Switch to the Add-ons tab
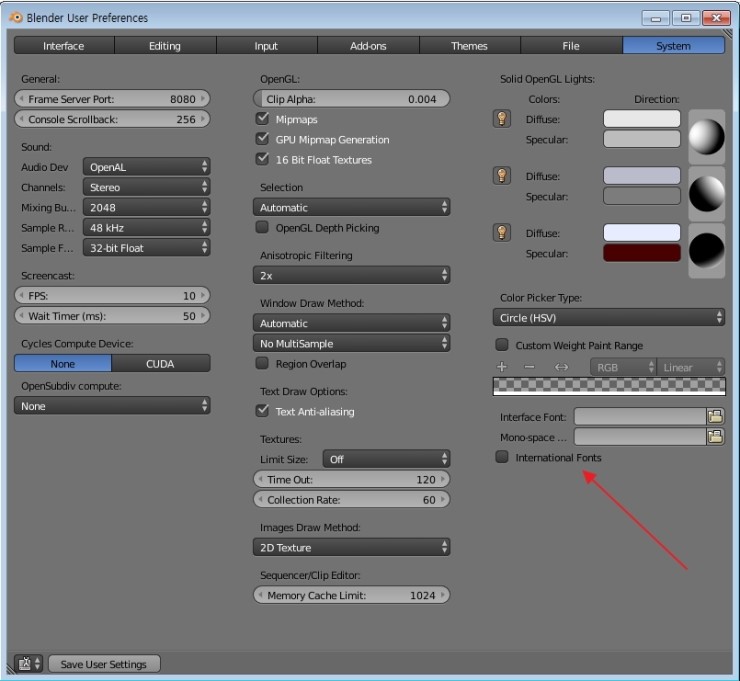Screen dimensions: 740x681 [368, 46]
